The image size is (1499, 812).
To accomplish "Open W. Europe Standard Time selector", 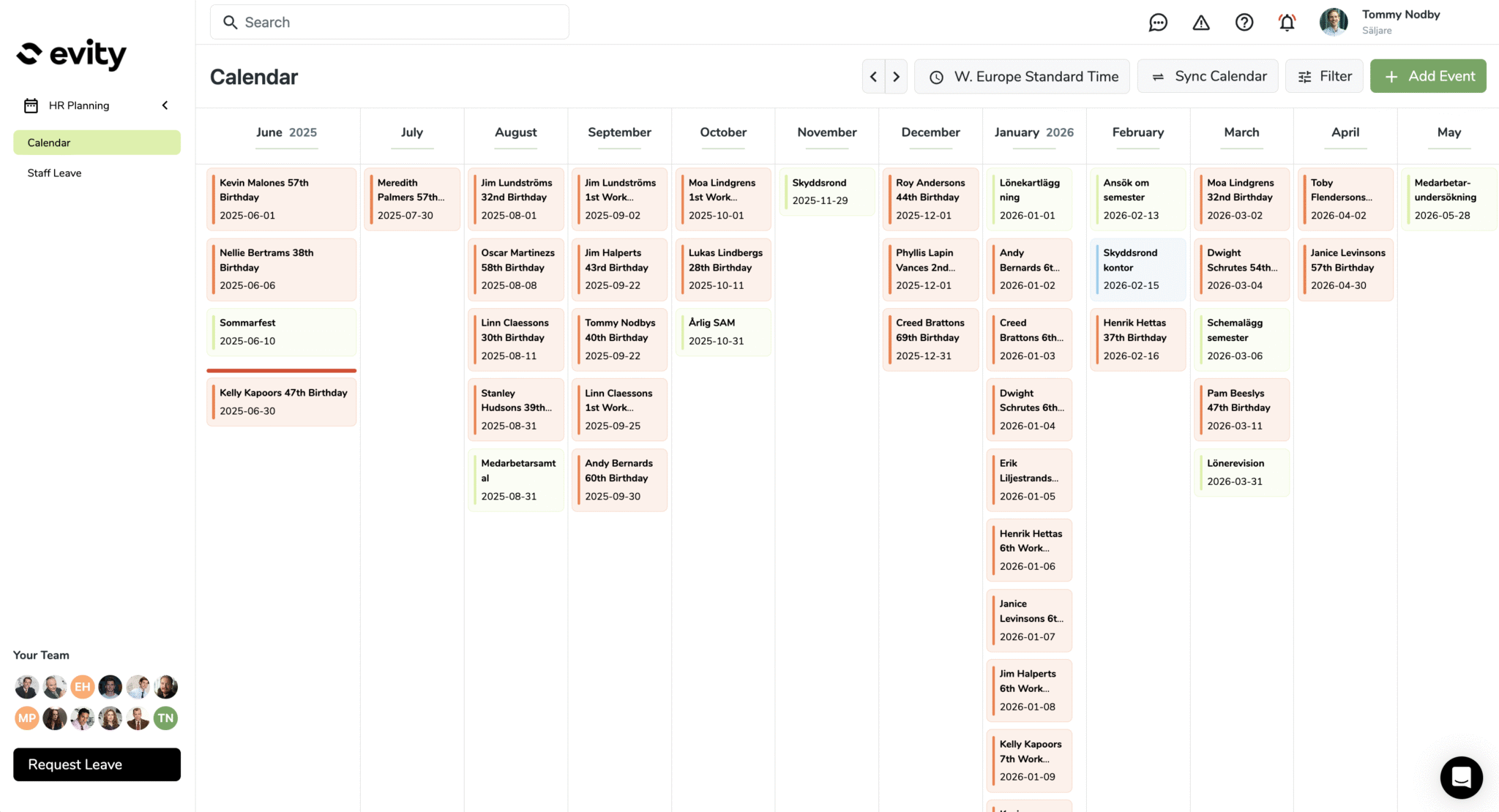I will [x=1022, y=76].
